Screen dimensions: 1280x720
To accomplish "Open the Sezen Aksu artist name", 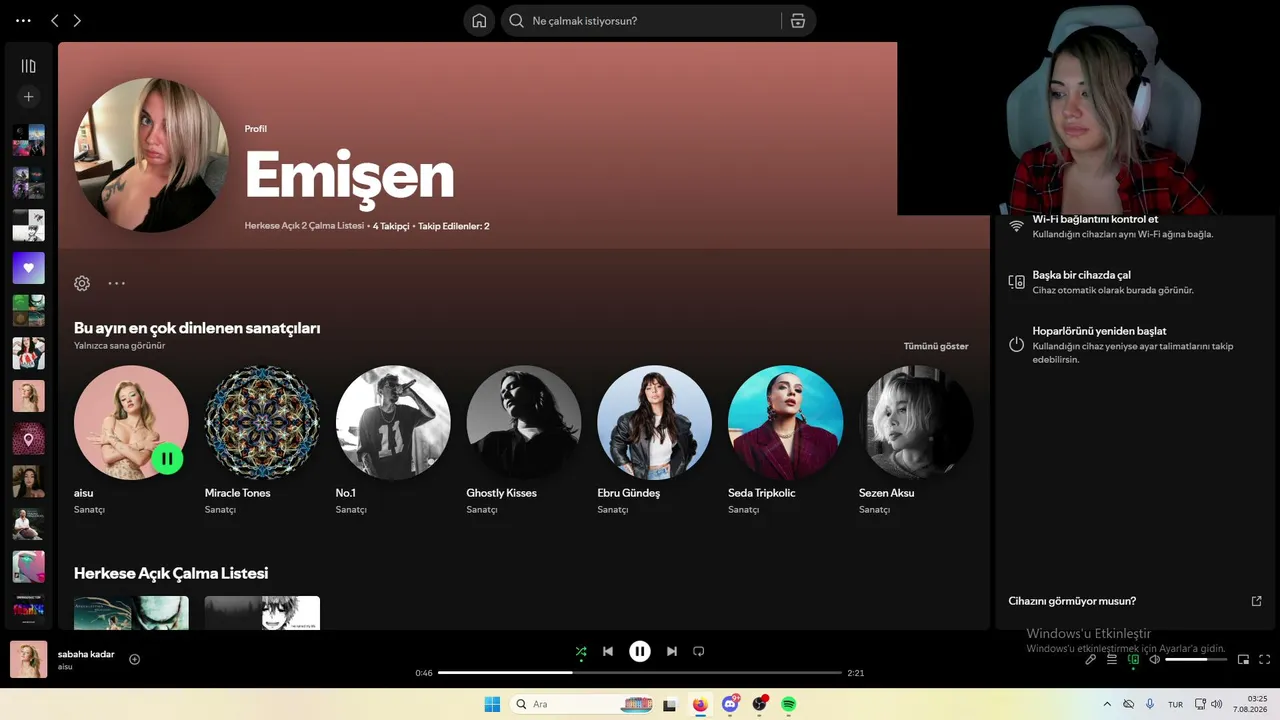I will click(887, 493).
